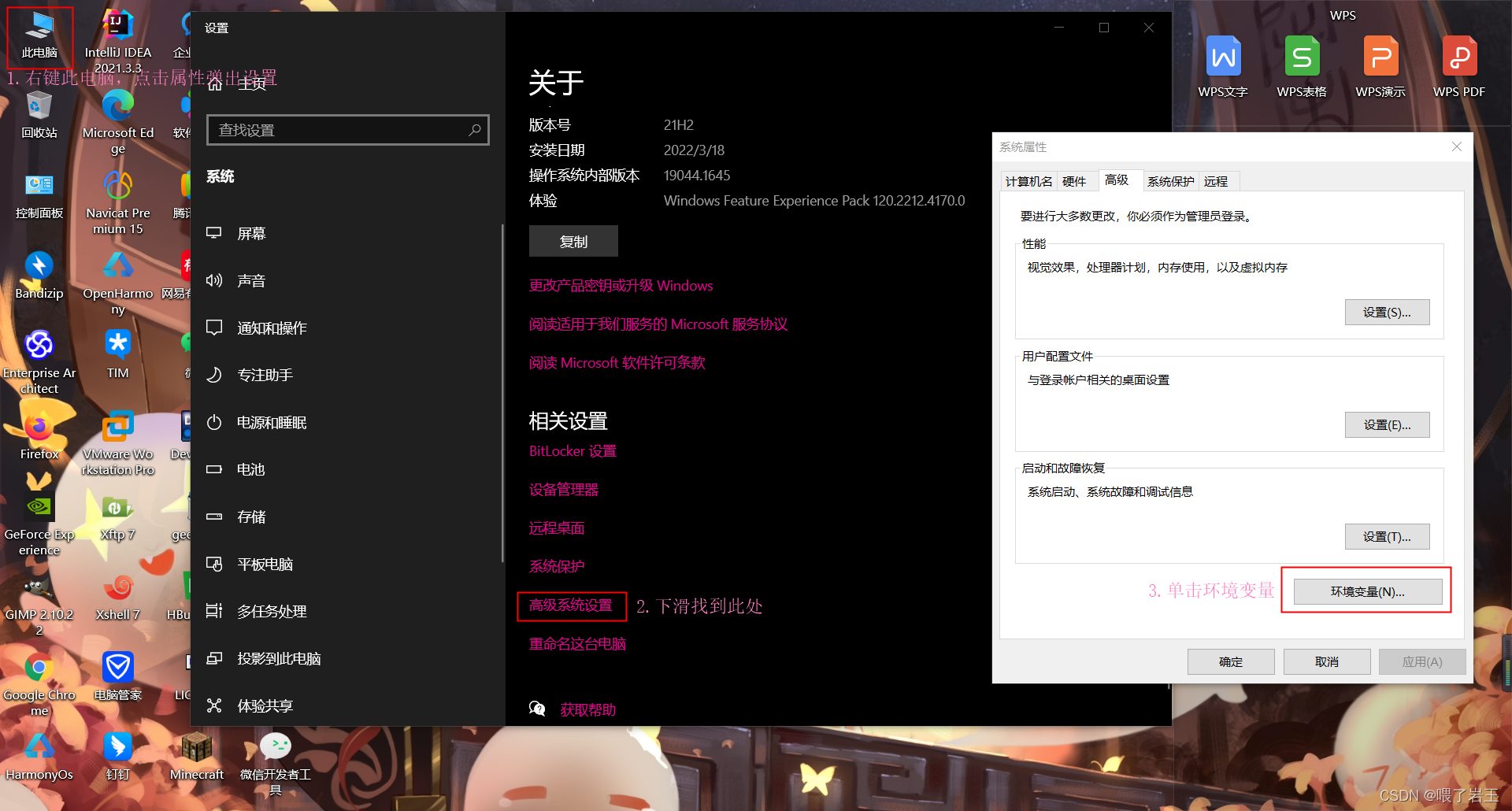
Task: Select 多任务处理 in Settings sidebar
Action: point(347,611)
